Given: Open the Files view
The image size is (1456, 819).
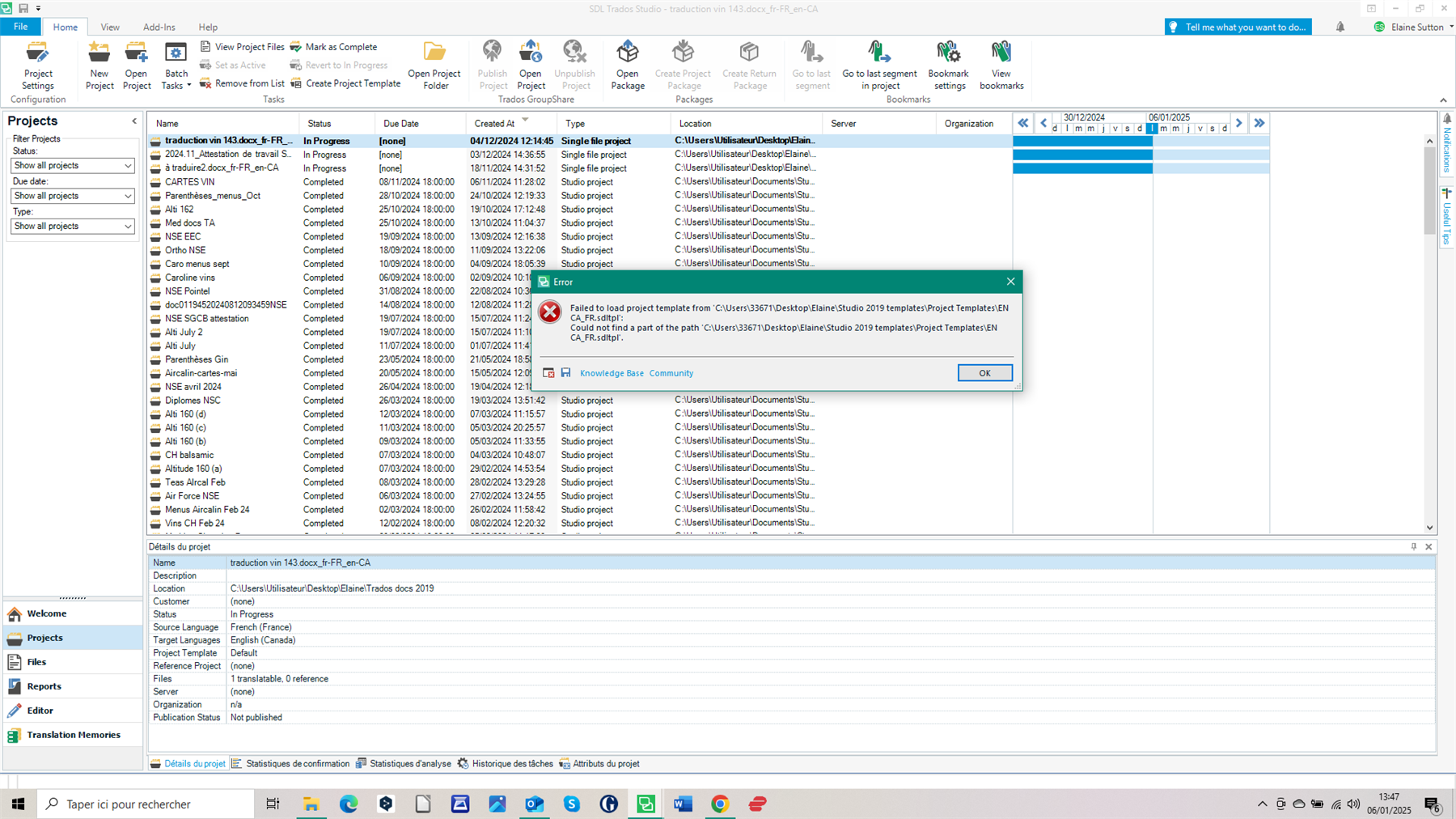Looking at the screenshot, I should pos(73,662).
